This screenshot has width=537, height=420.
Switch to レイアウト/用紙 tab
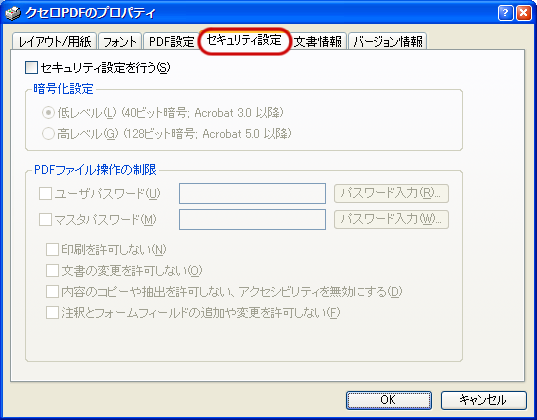click(55, 41)
